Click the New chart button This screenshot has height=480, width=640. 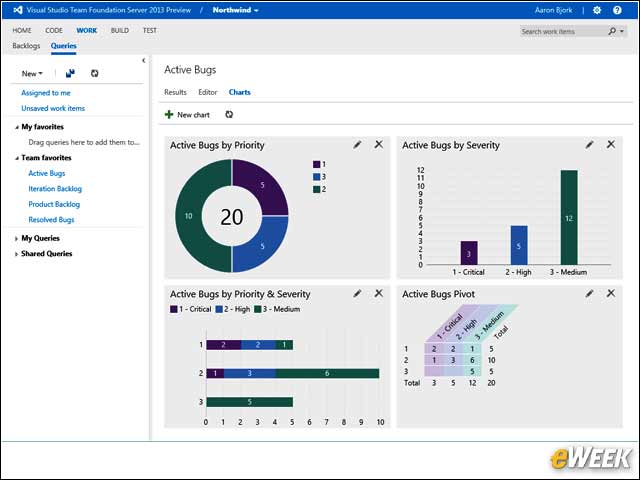click(x=187, y=115)
